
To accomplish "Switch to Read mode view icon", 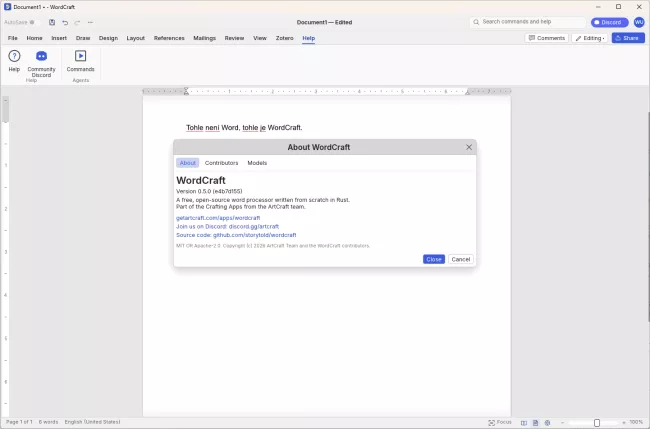I will (x=524, y=423).
